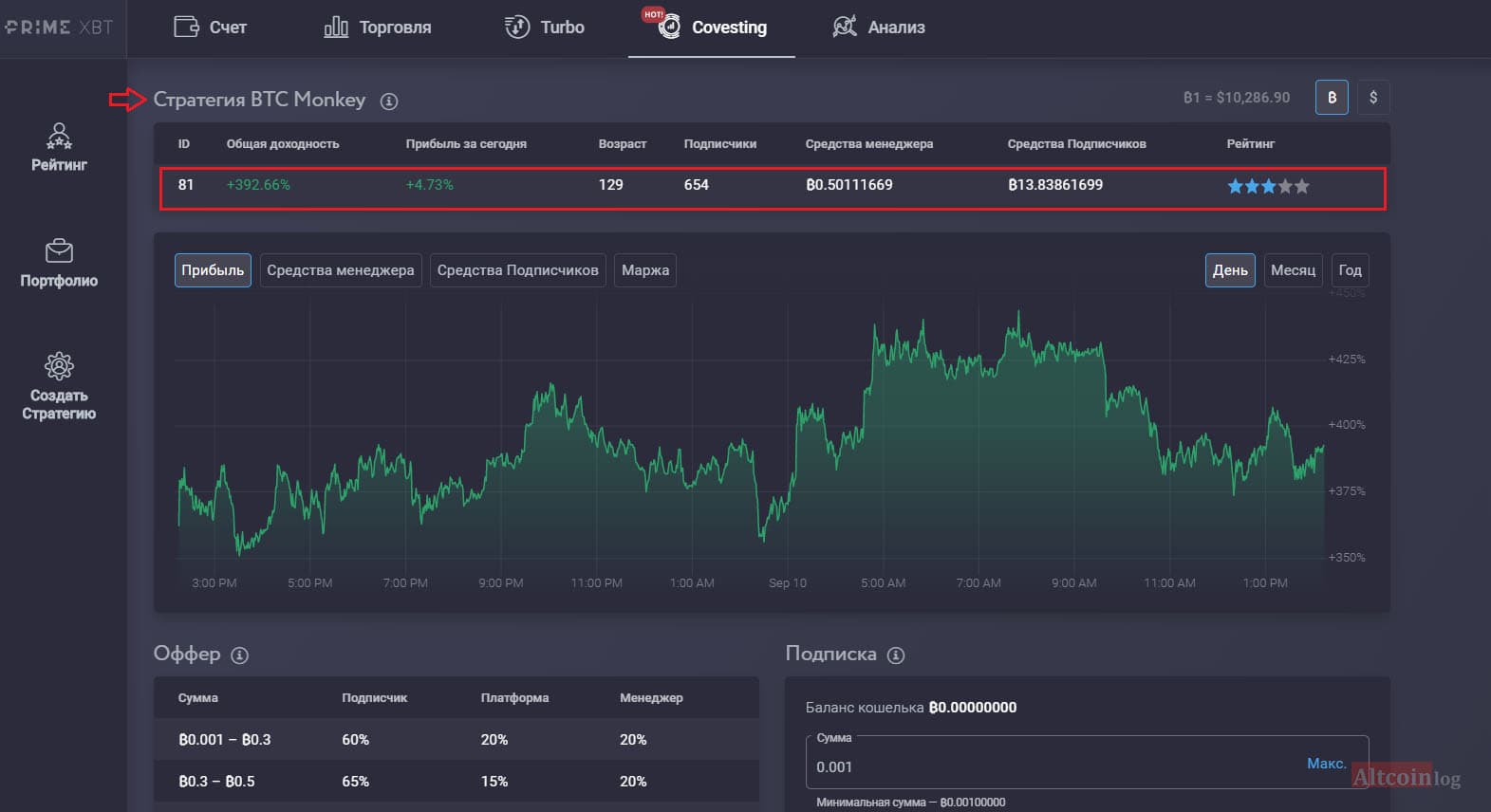This screenshot has width=1491, height=812.
Task: Go to the Торговля tab
Action: point(378,28)
